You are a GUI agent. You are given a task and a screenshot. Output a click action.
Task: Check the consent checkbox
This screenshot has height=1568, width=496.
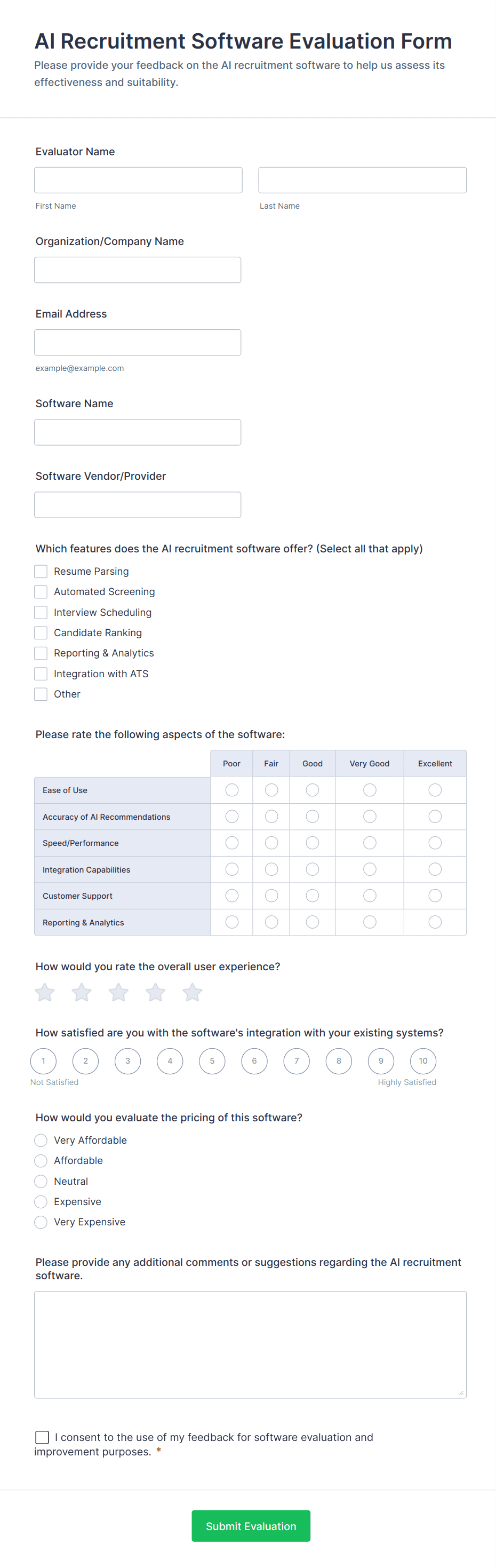[42, 1437]
